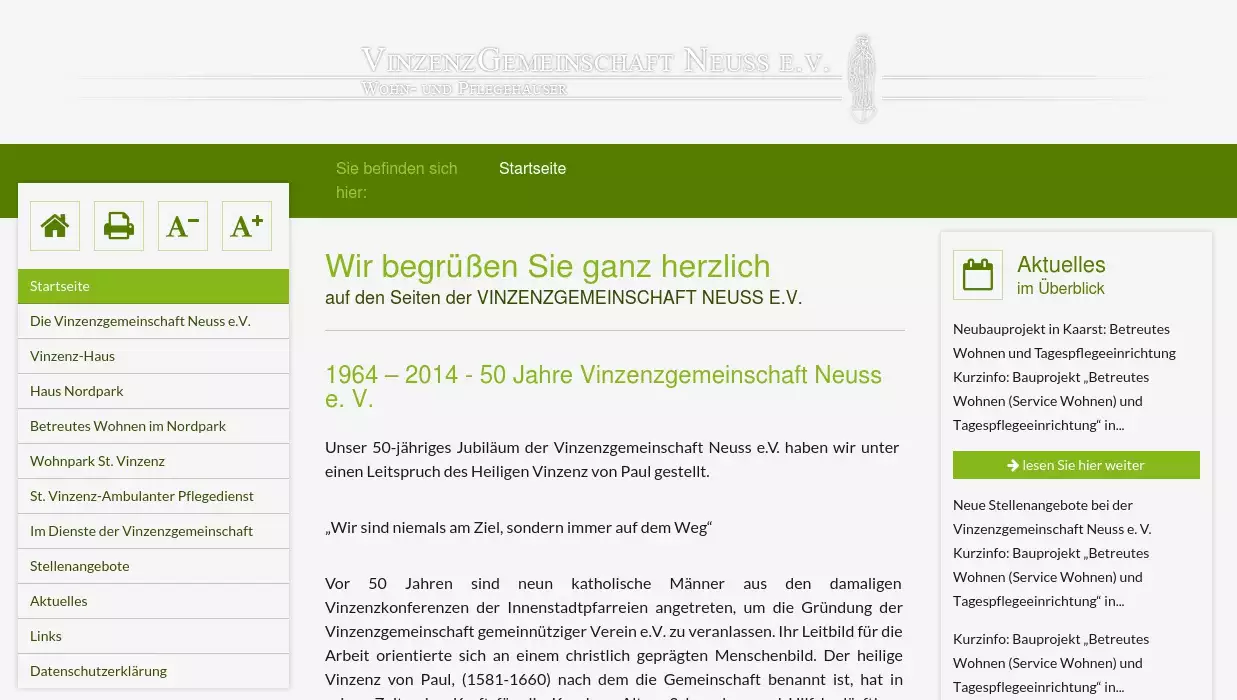Viewport: 1237px width, 700px height.
Task: Open Datenschutzerklärung page
Action: click(153, 671)
